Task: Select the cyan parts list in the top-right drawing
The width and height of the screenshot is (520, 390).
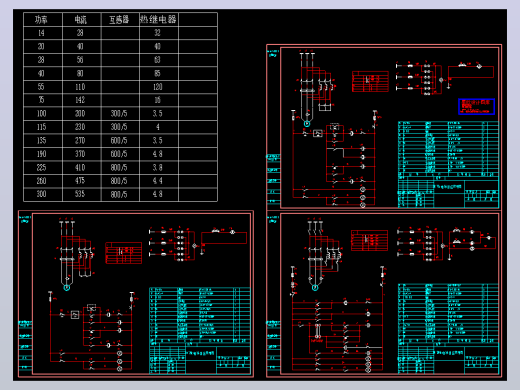Action: (448, 165)
